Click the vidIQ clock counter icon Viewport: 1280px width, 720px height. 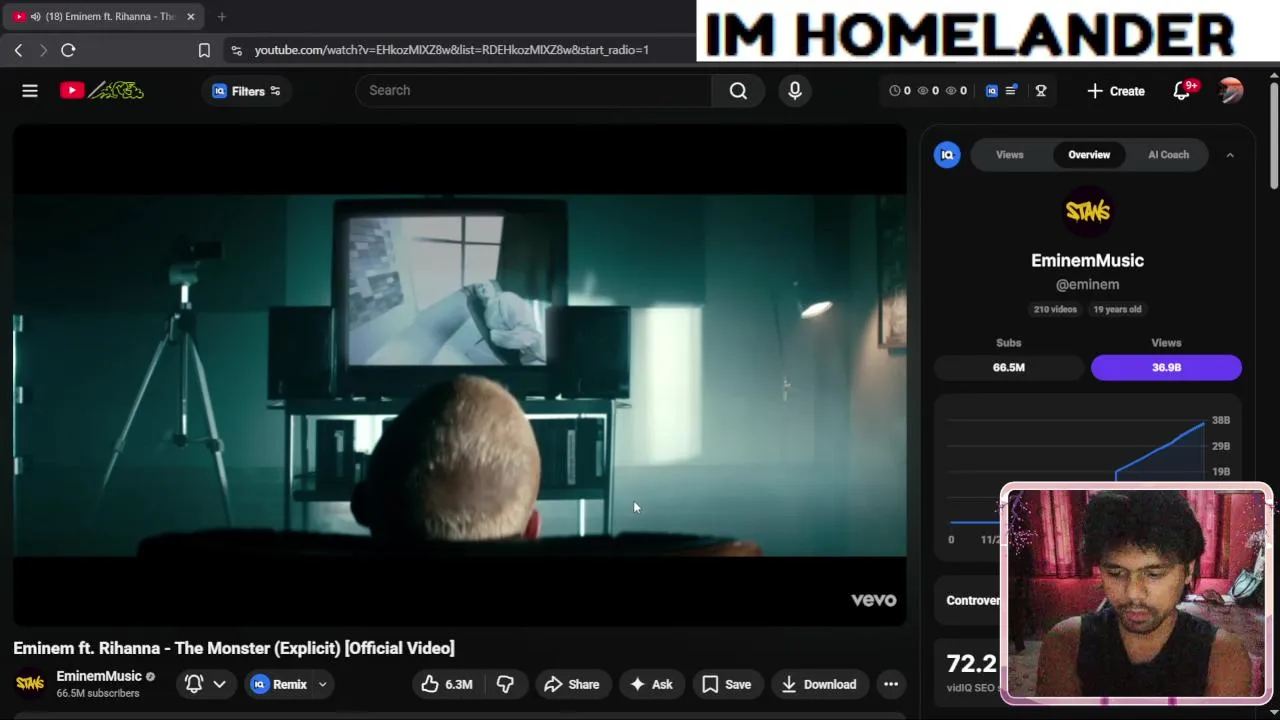[x=895, y=91]
